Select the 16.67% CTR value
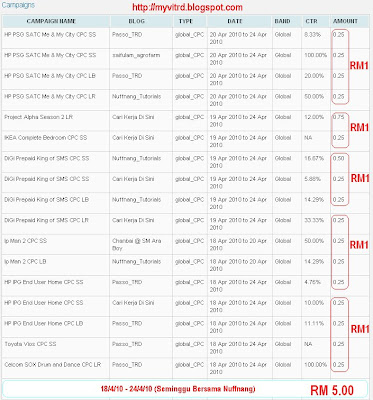This screenshot has width=373, height=400. [314, 158]
